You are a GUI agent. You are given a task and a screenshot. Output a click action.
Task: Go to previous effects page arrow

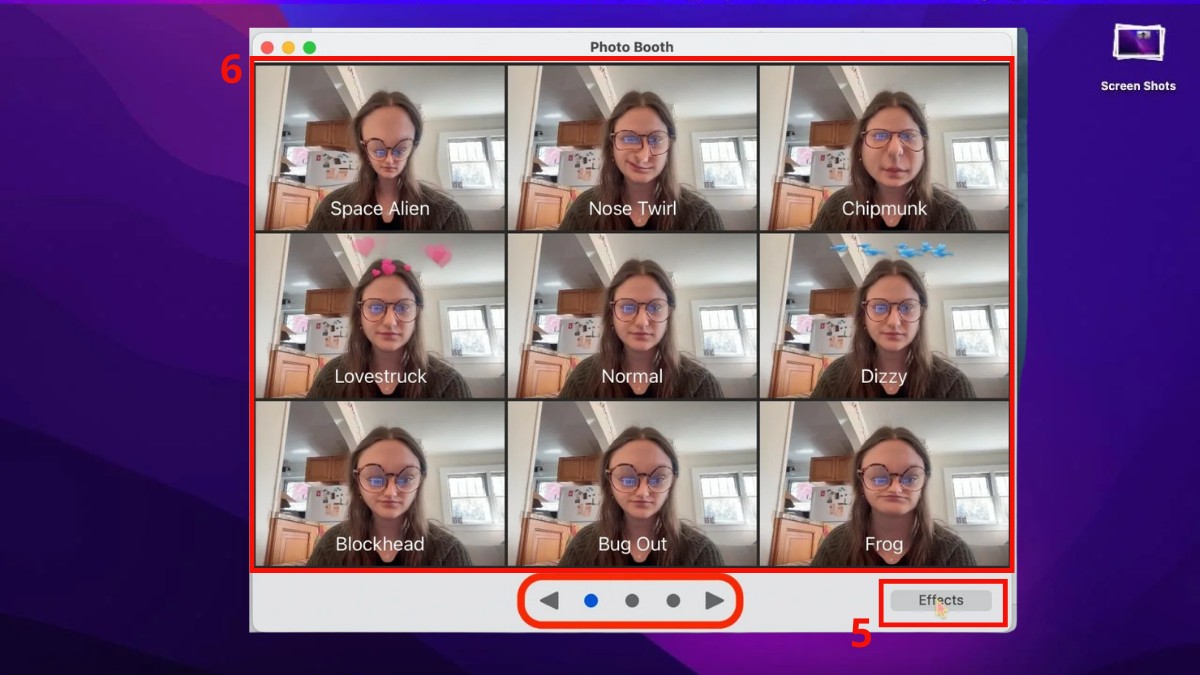549,601
